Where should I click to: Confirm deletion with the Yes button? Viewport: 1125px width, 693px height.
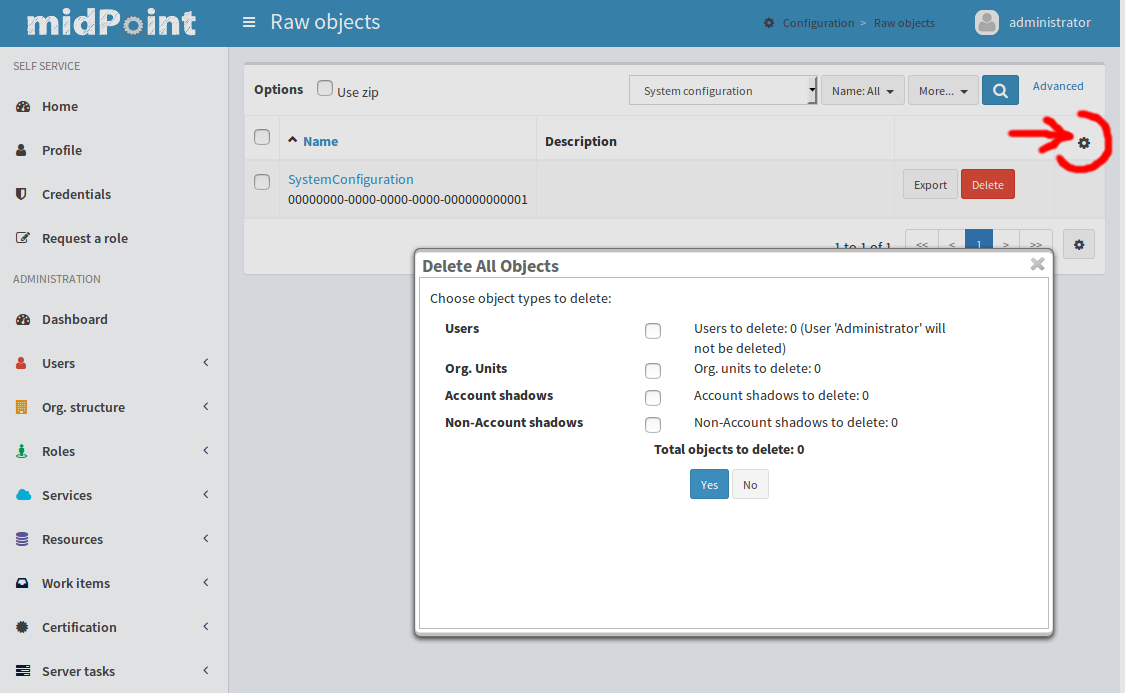tap(709, 484)
